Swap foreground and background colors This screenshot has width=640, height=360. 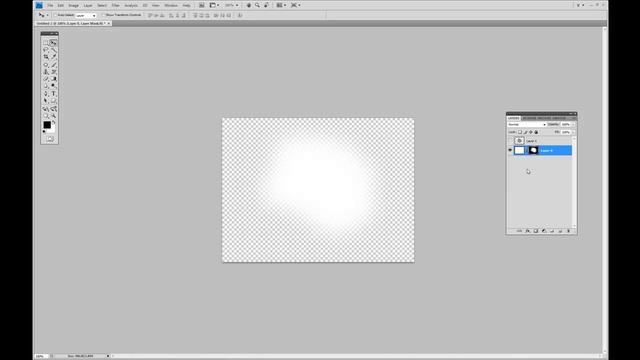(x=54, y=122)
